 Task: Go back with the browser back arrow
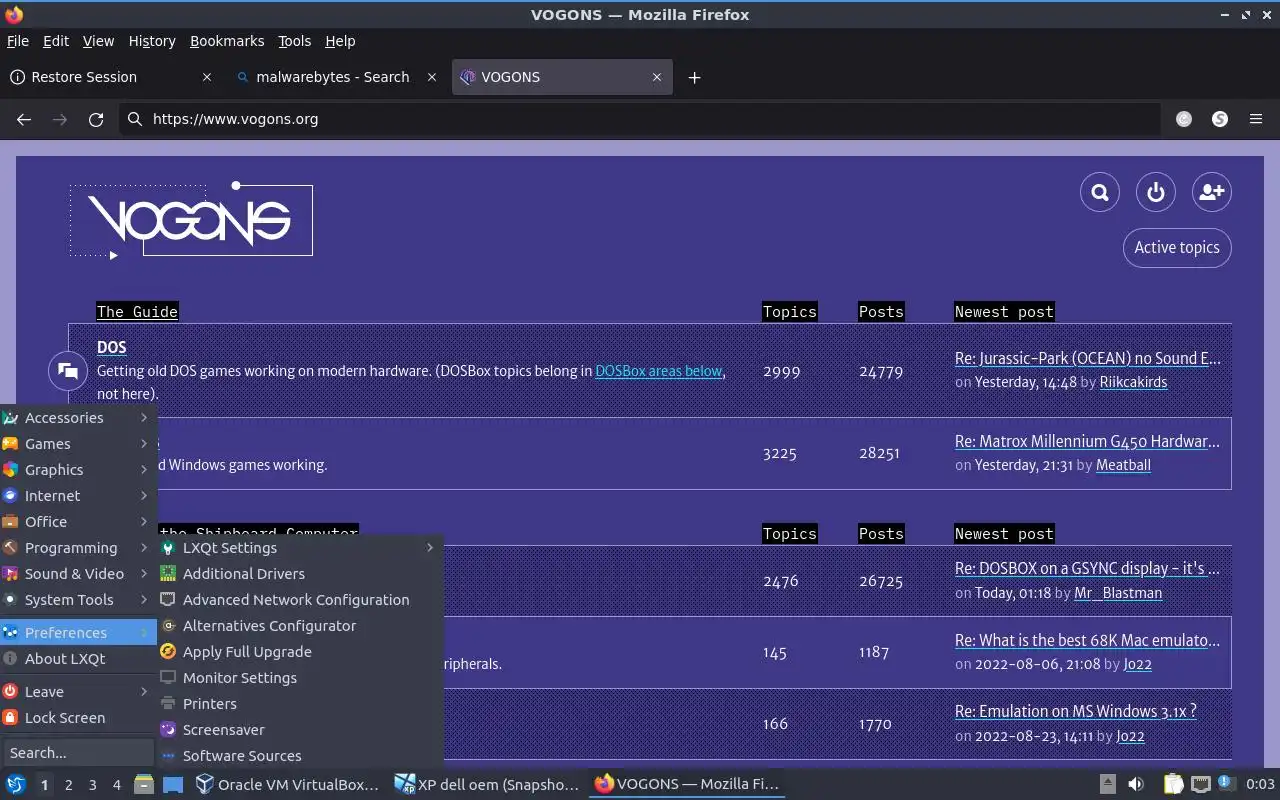click(x=24, y=119)
